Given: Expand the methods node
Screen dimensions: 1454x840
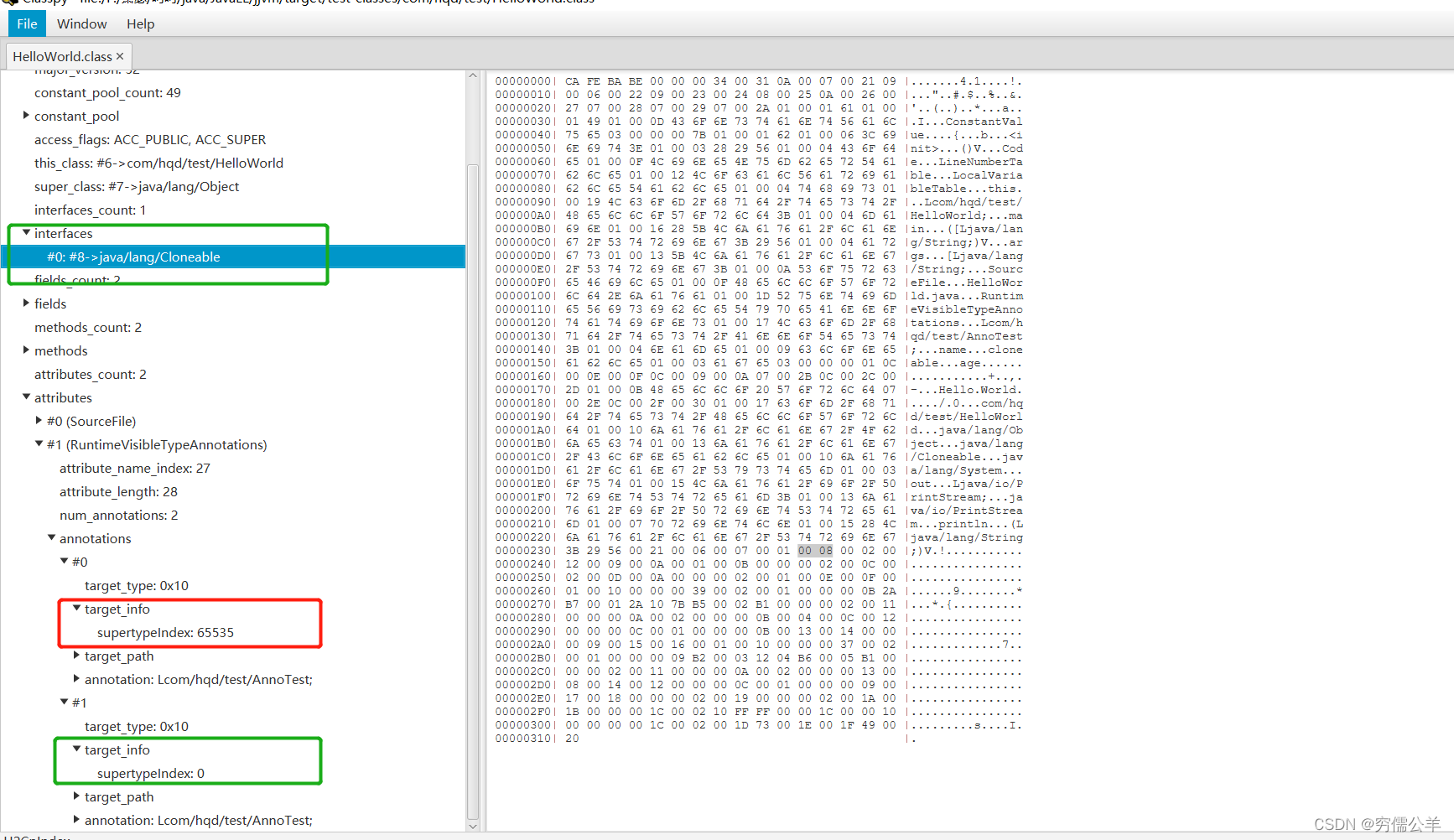Looking at the screenshot, I should [26, 350].
